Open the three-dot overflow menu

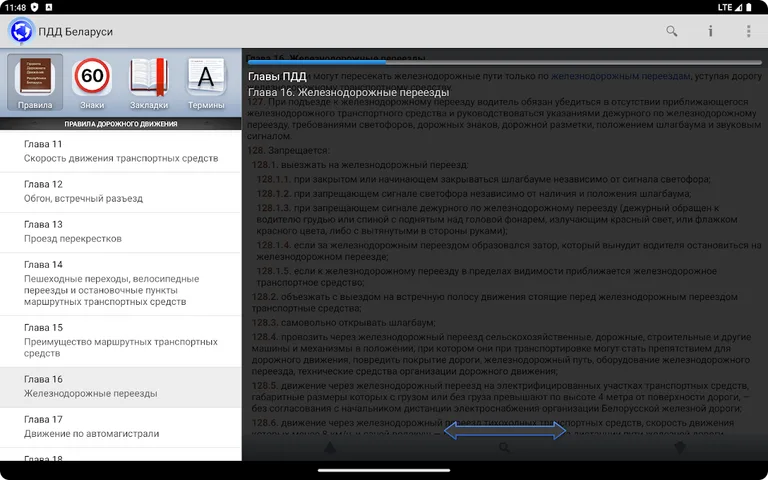[748, 31]
